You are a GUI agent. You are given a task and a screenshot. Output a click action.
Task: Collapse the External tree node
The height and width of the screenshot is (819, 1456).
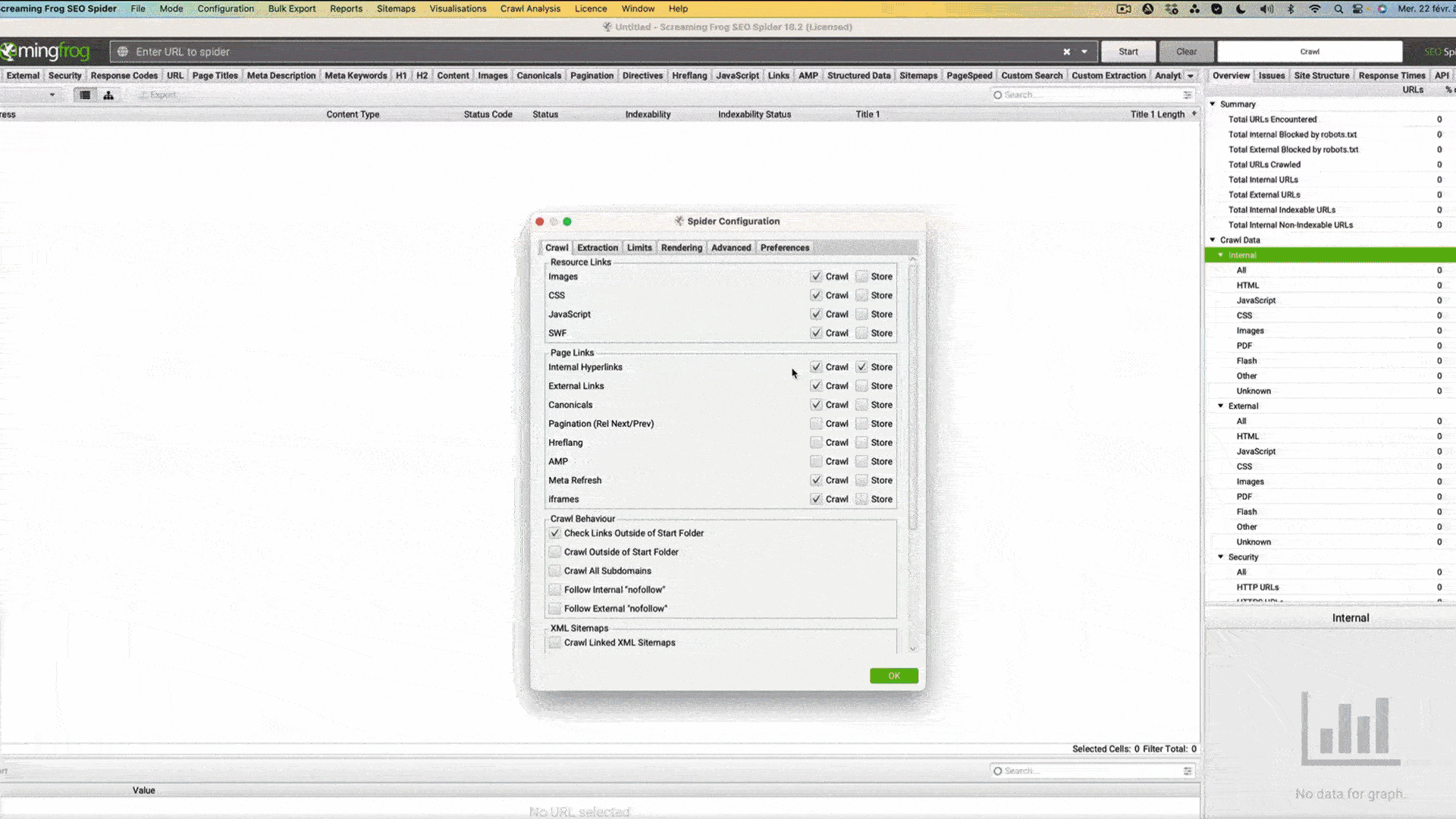click(x=1221, y=406)
